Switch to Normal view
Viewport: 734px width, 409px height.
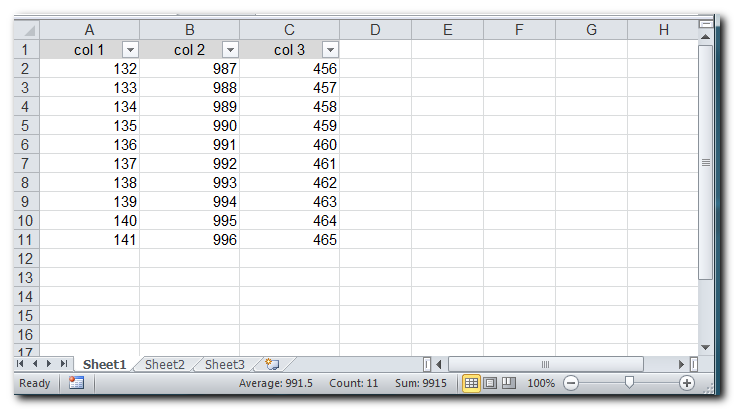pos(471,383)
